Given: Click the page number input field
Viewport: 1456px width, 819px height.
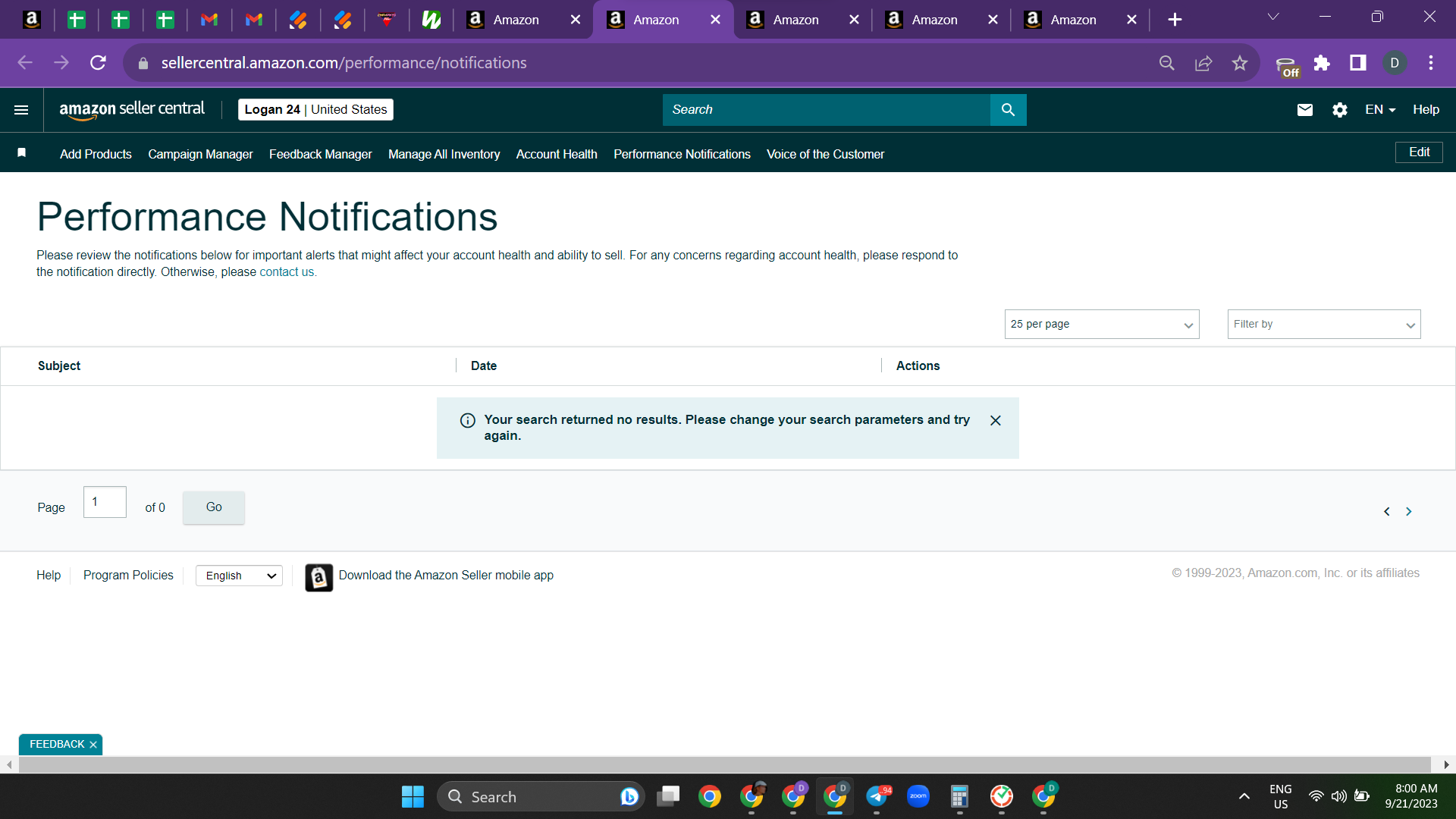Looking at the screenshot, I should [105, 502].
